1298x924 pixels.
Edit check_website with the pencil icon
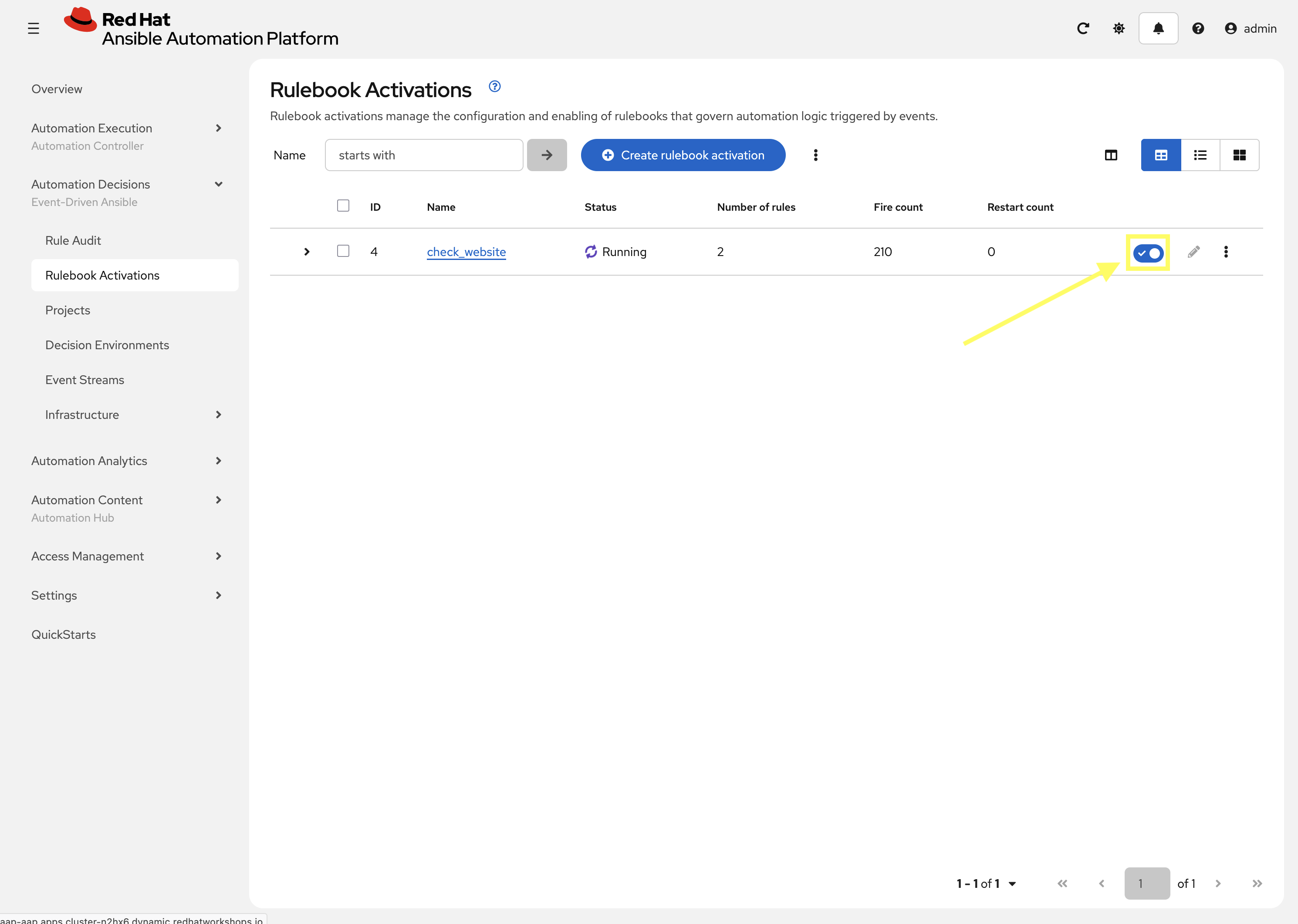click(x=1193, y=252)
